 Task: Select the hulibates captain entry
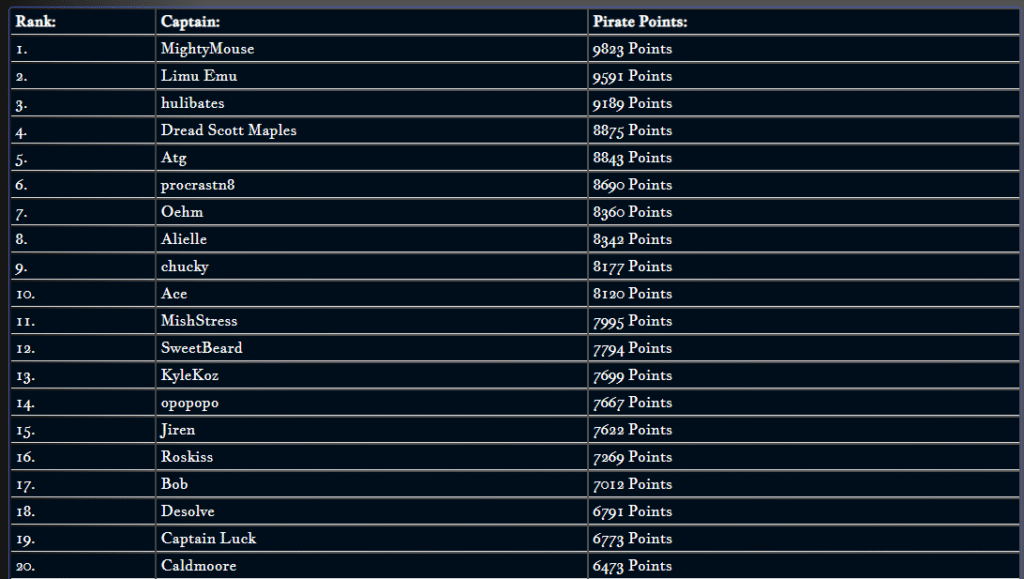[192, 103]
